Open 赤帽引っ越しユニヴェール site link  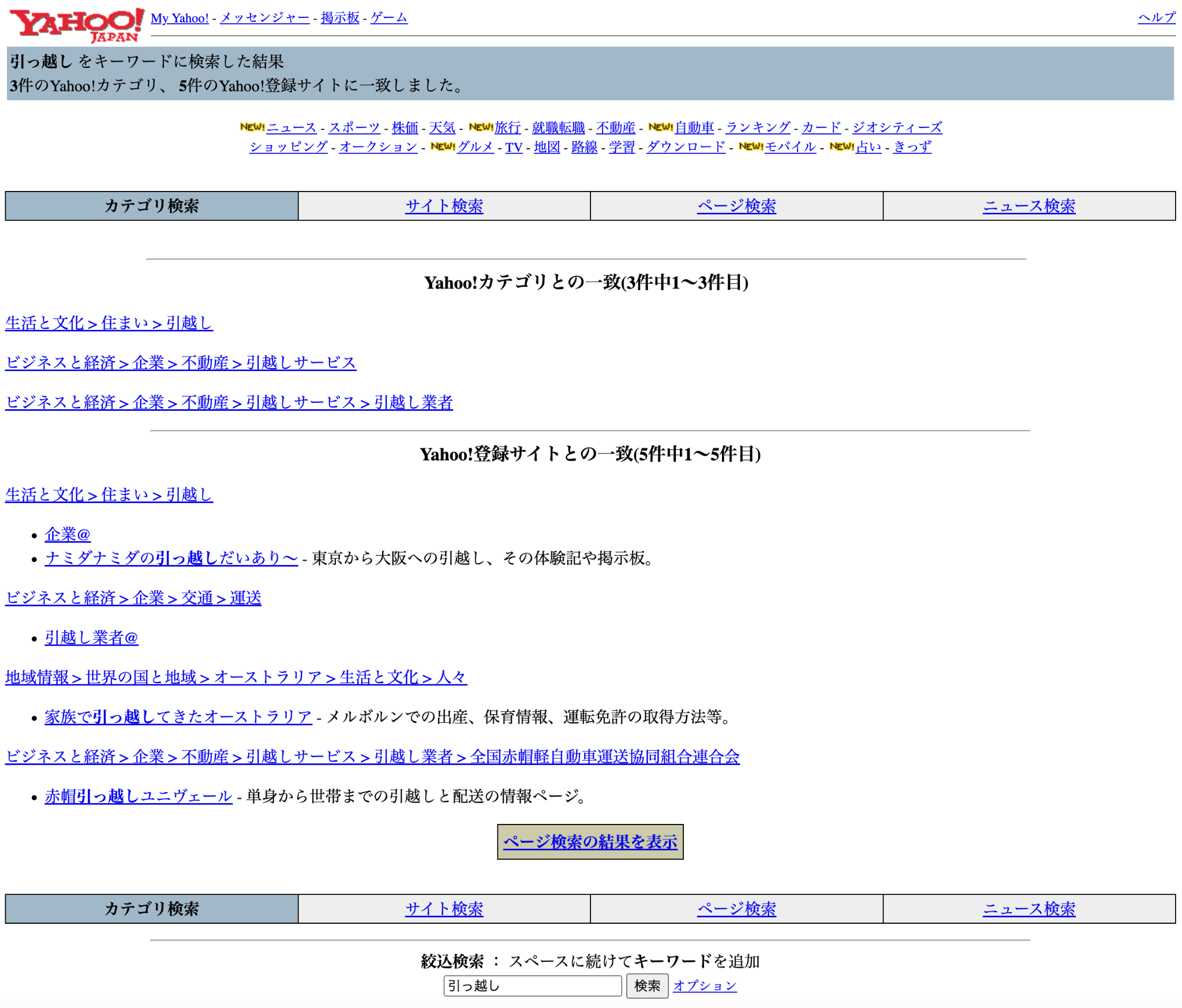click(139, 796)
